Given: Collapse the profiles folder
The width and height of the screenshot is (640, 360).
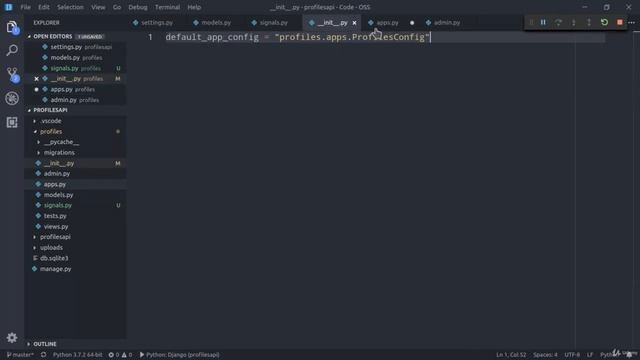Looking at the screenshot, I should coord(51,131).
